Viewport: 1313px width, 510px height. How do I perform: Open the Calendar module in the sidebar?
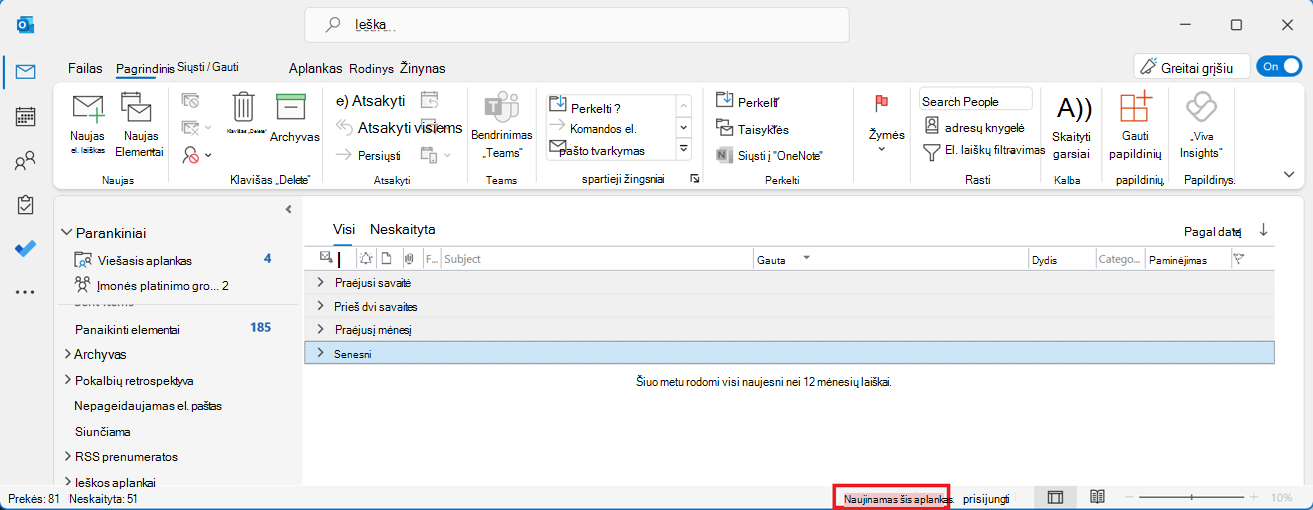point(26,116)
